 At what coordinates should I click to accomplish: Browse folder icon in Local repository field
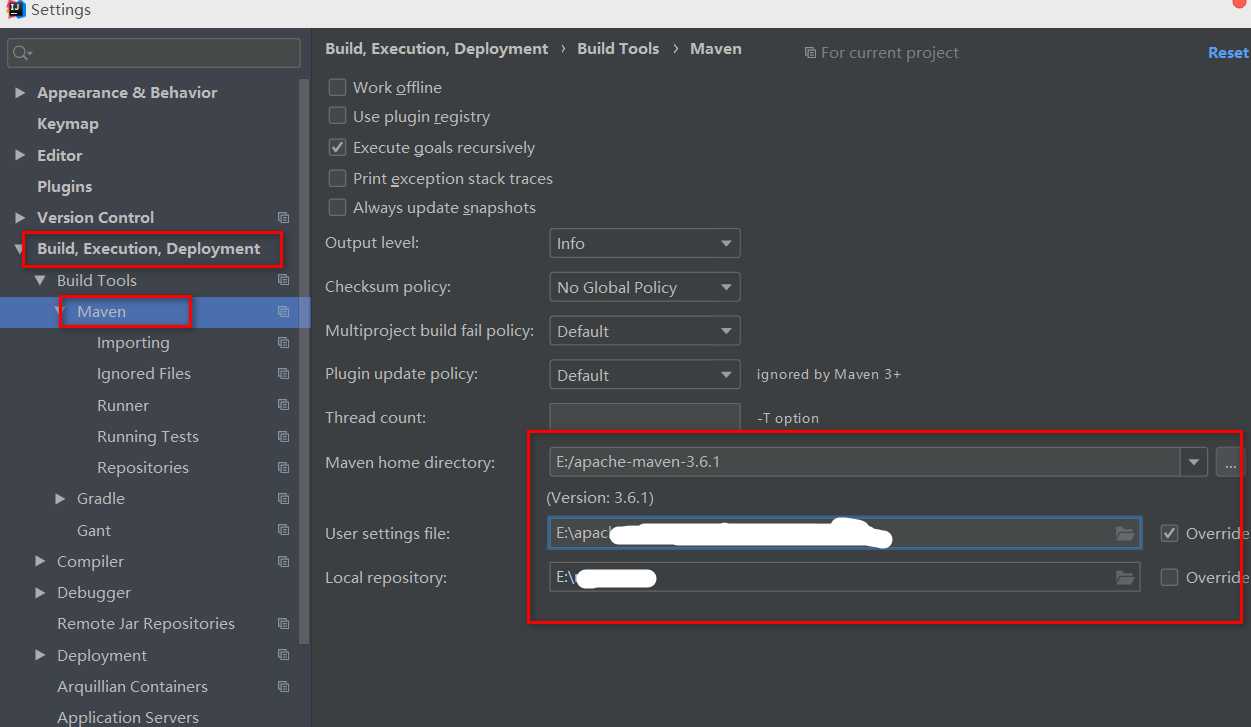pyautogui.click(x=1125, y=577)
